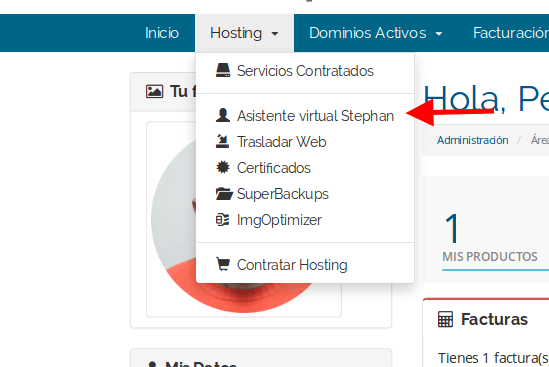Select Servicios Contratados menu entry
This screenshot has height=367, width=549.
point(305,71)
